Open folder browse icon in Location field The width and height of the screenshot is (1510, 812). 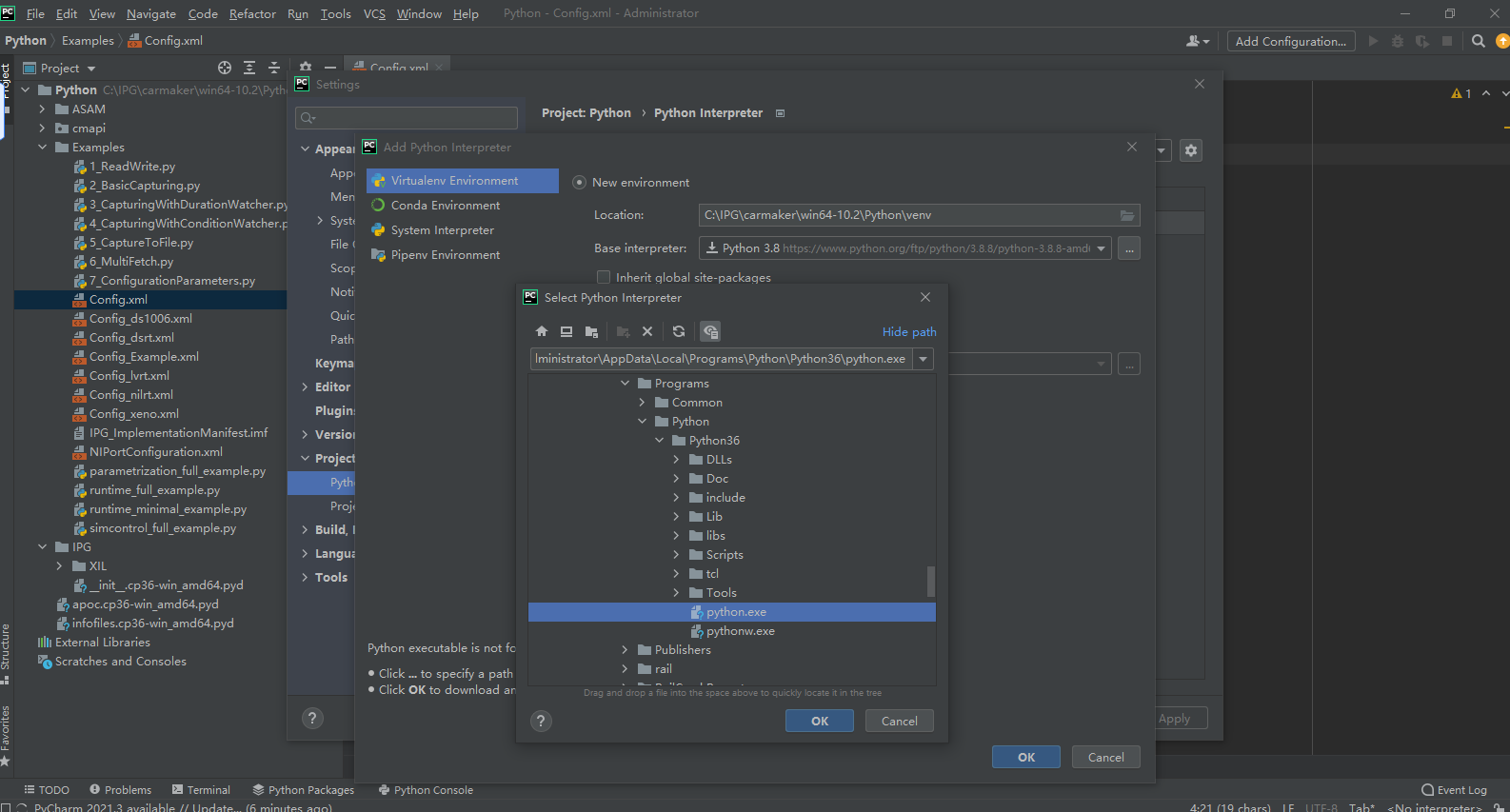[1127, 215]
